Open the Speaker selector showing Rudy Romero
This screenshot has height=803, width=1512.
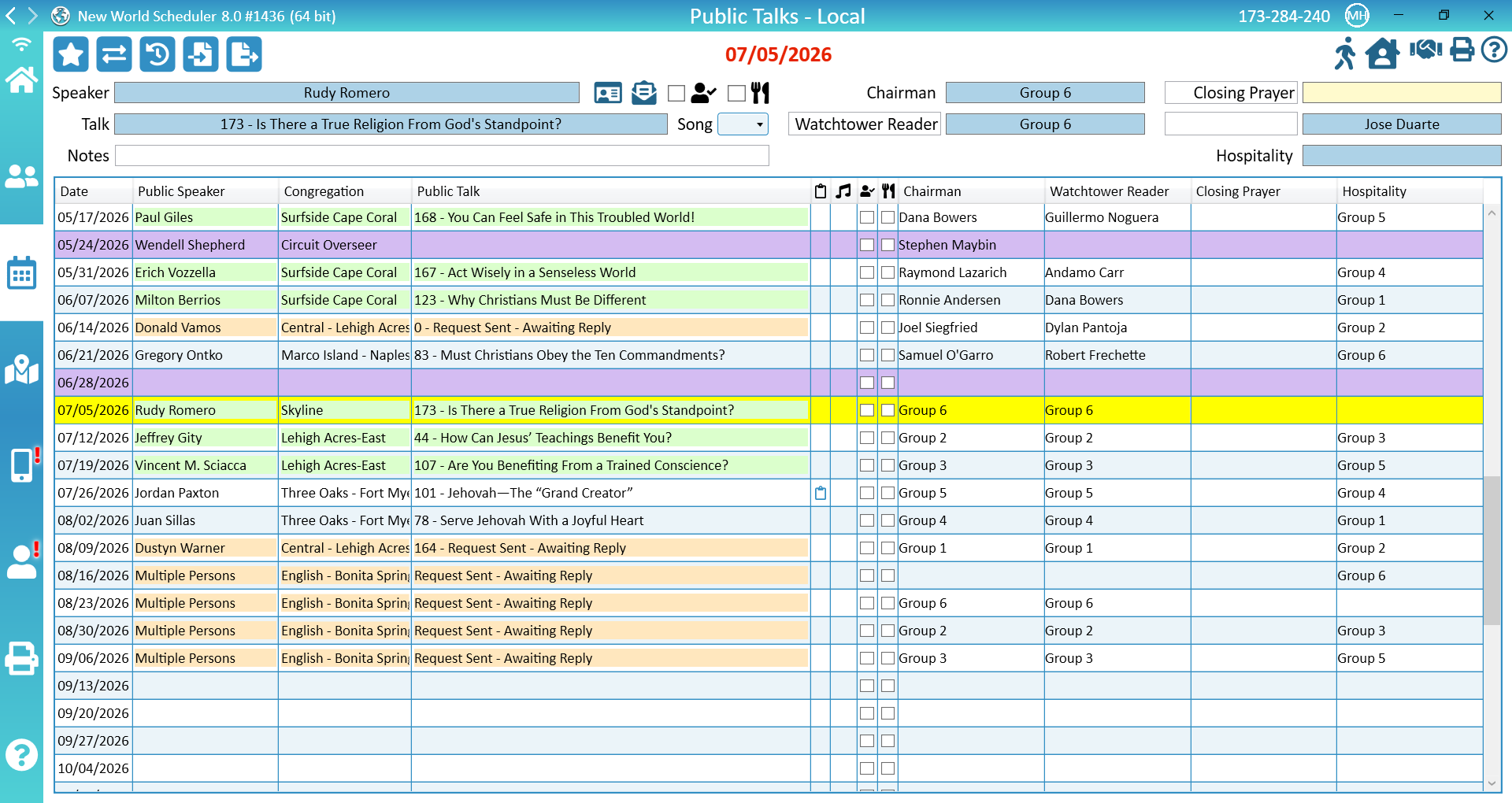346,93
